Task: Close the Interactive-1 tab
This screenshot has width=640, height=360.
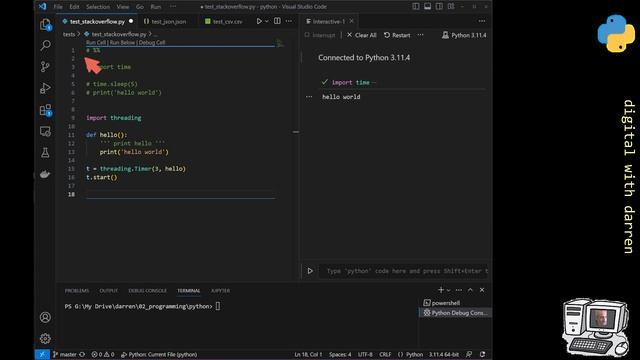Action: coord(351,21)
